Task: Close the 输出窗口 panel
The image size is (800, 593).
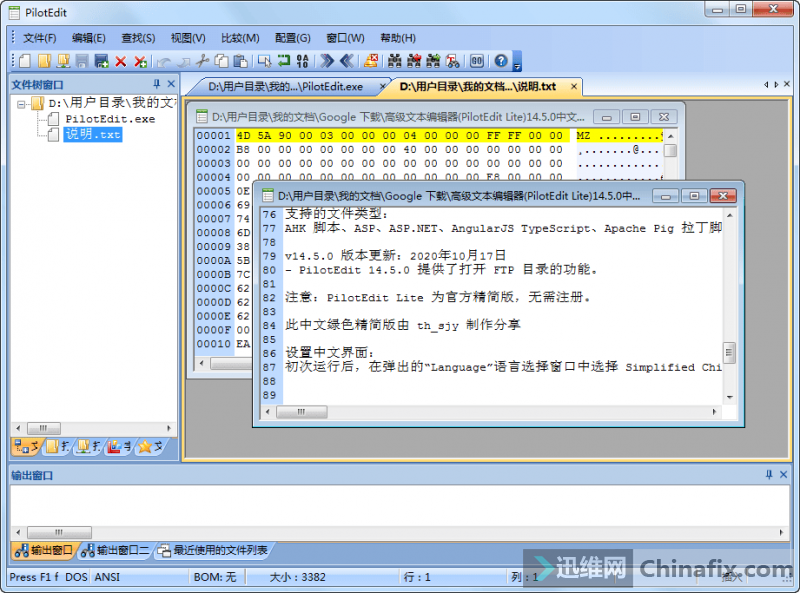Action: click(x=784, y=475)
